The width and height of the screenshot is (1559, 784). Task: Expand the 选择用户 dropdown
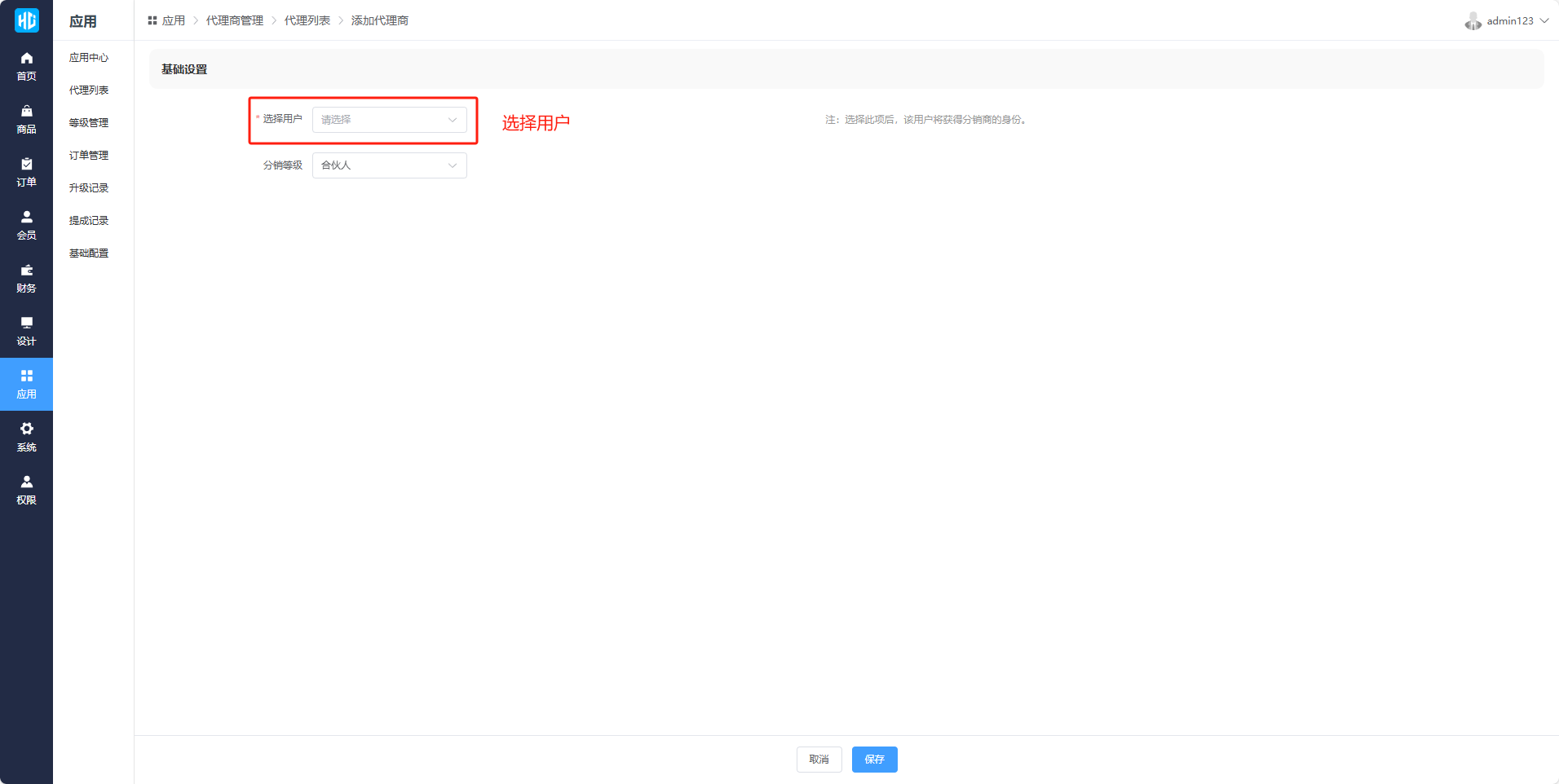pos(389,120)
